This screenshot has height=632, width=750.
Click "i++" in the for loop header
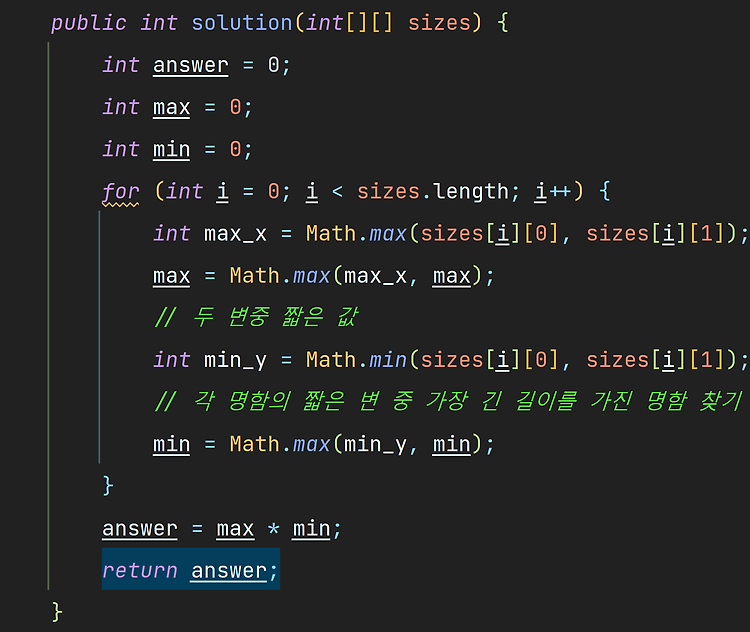coord(553,191)
